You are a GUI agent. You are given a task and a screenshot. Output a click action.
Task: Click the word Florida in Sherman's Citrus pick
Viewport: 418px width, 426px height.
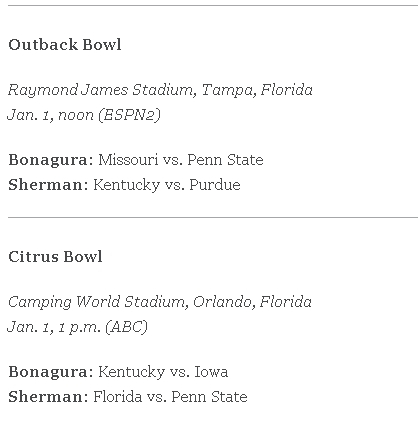tap(118, 397)
